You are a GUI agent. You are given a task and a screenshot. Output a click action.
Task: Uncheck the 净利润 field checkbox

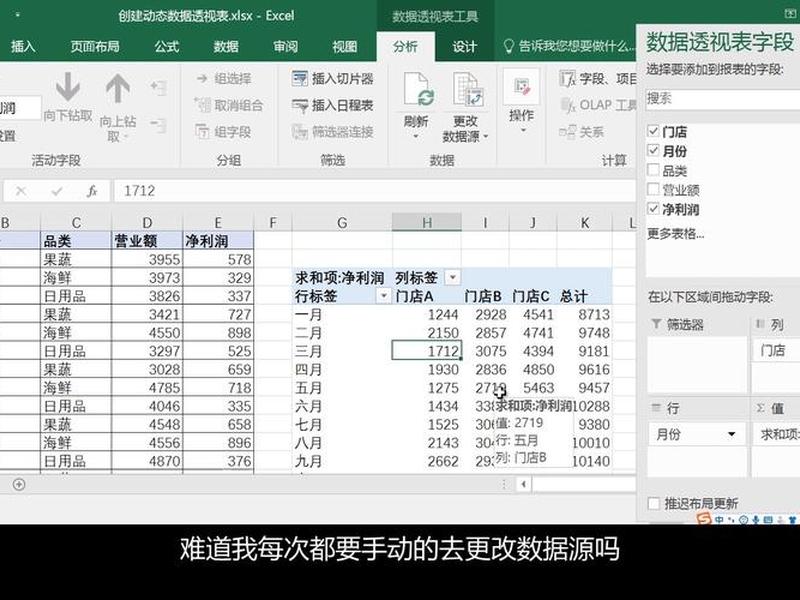click(x=653, y=209)
